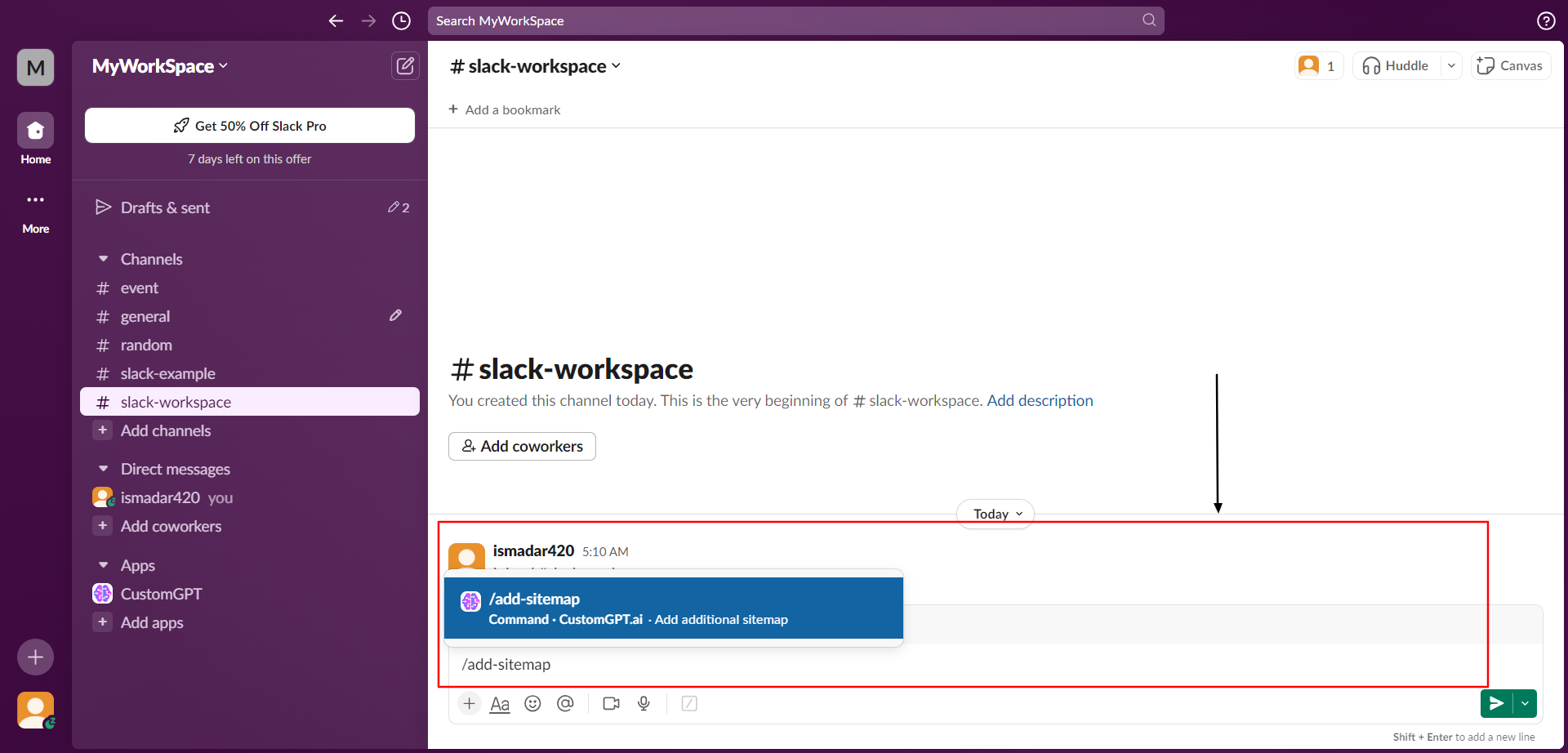Open the MyWorkSpace name dropdown
The image size is (1568, 753).
160,66
